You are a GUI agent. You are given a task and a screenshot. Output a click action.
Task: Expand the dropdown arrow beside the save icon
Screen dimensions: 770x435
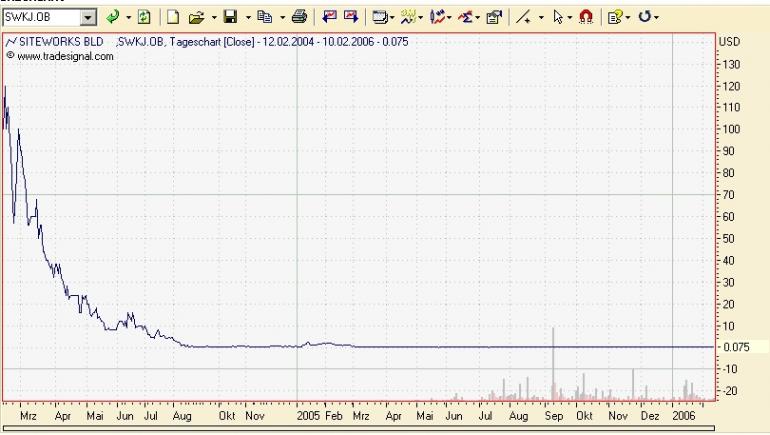point(247,17)
